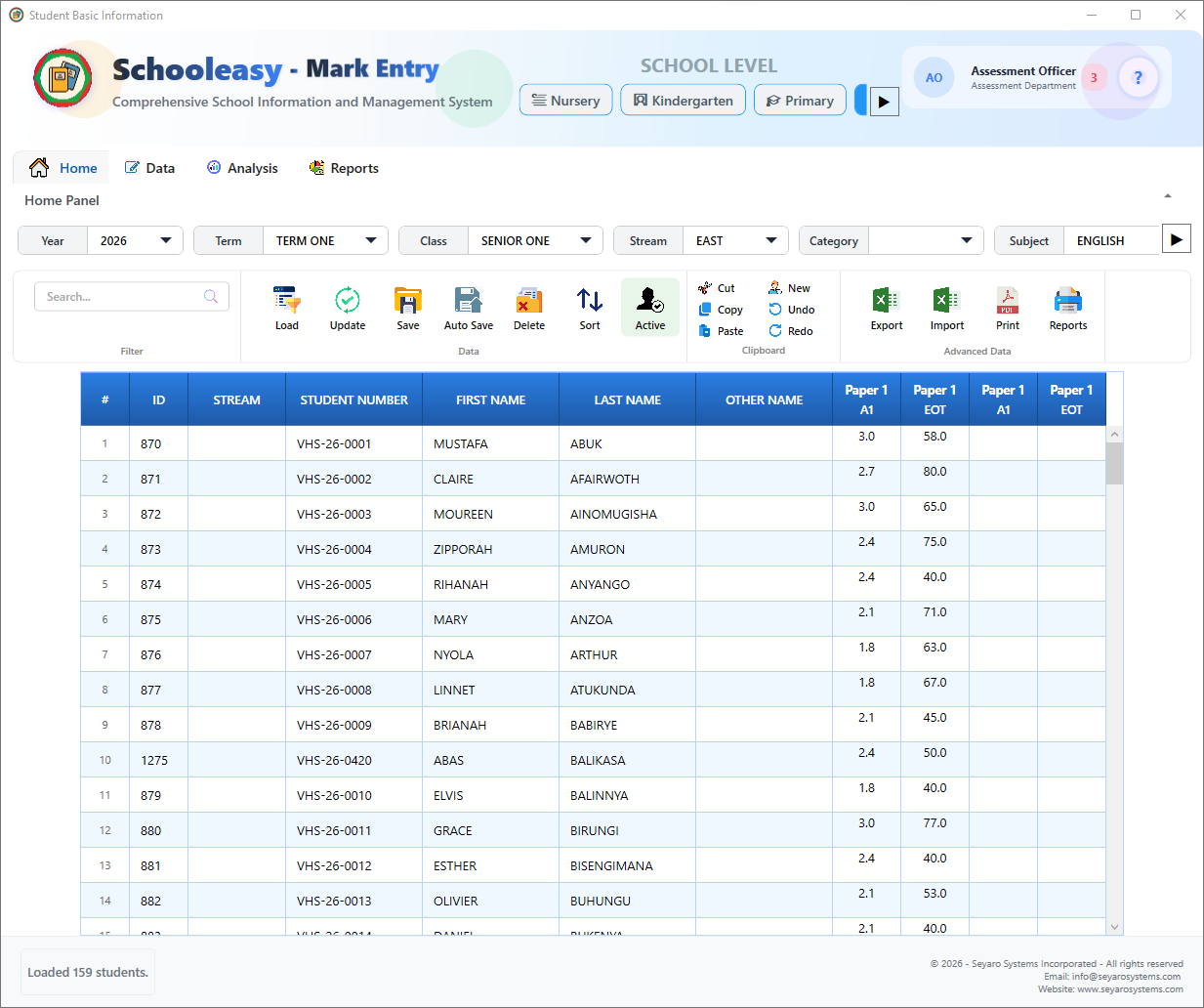Switch to the Home tab
1204x1008 pixels.
click(63, 168)
